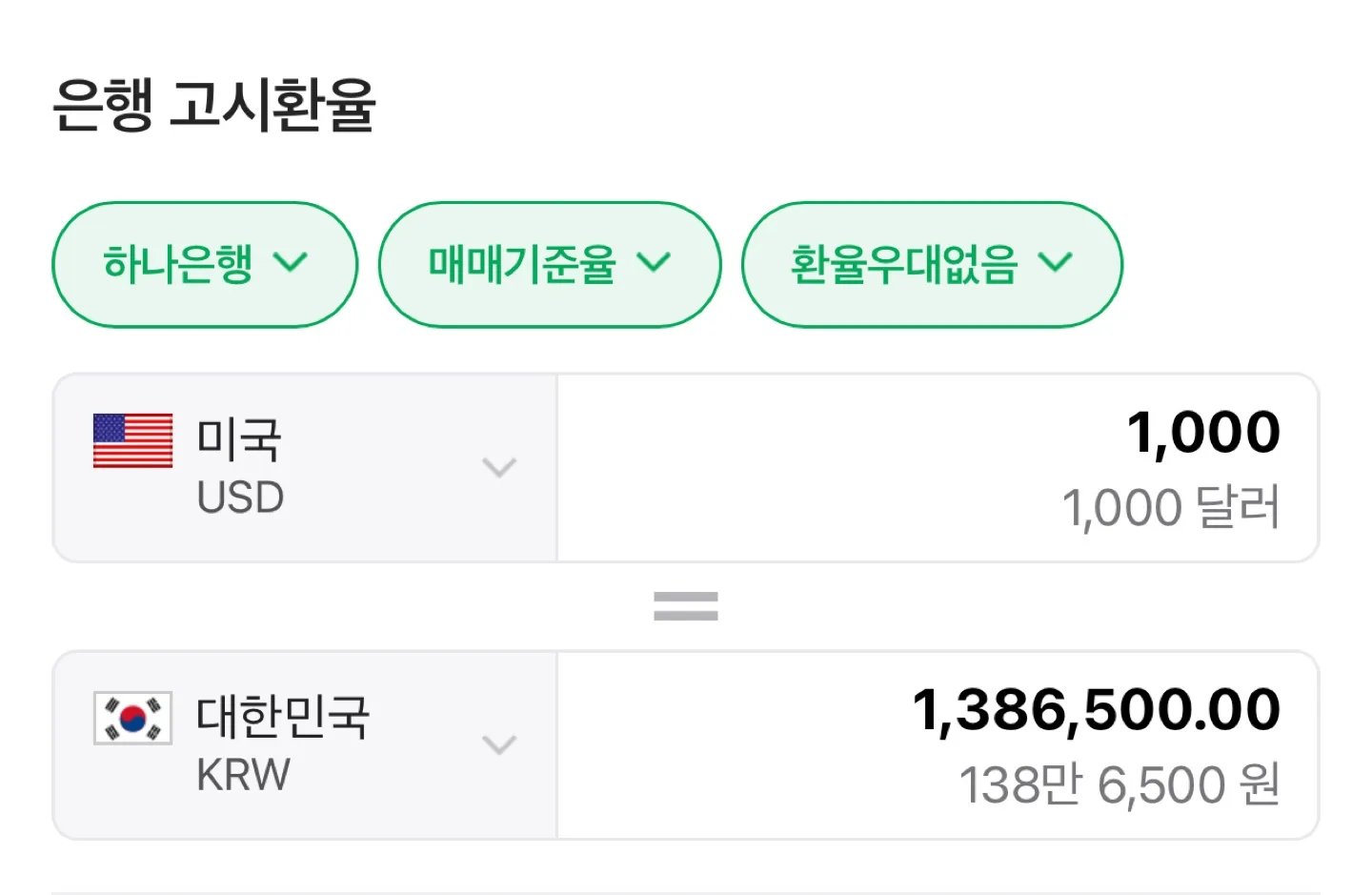The width and height of the screenshot is (1372, 895).
Task: Click the South Korea flag icon
Action: tap(132, 718)
